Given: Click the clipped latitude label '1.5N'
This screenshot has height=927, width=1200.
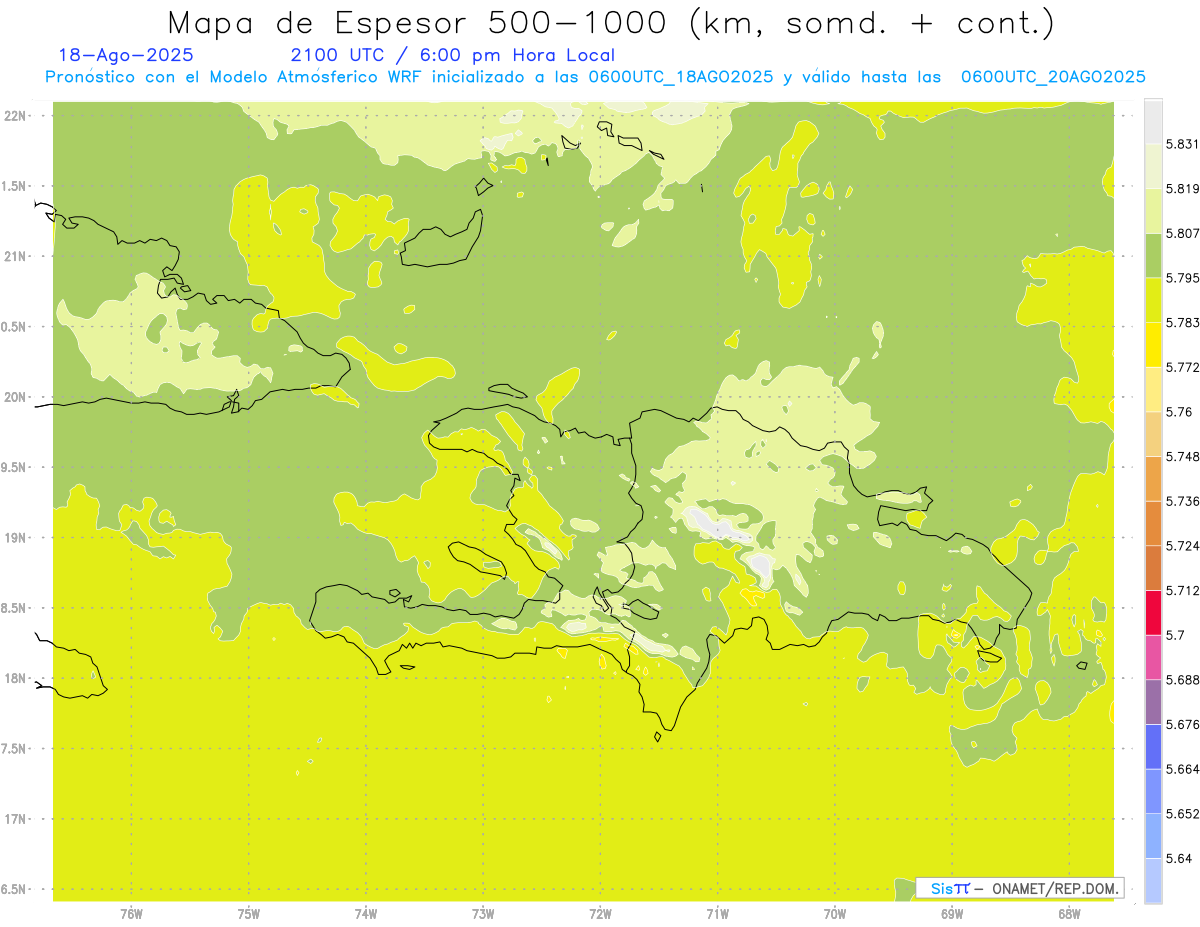Looking at the screenshot, I should point(16,187).
